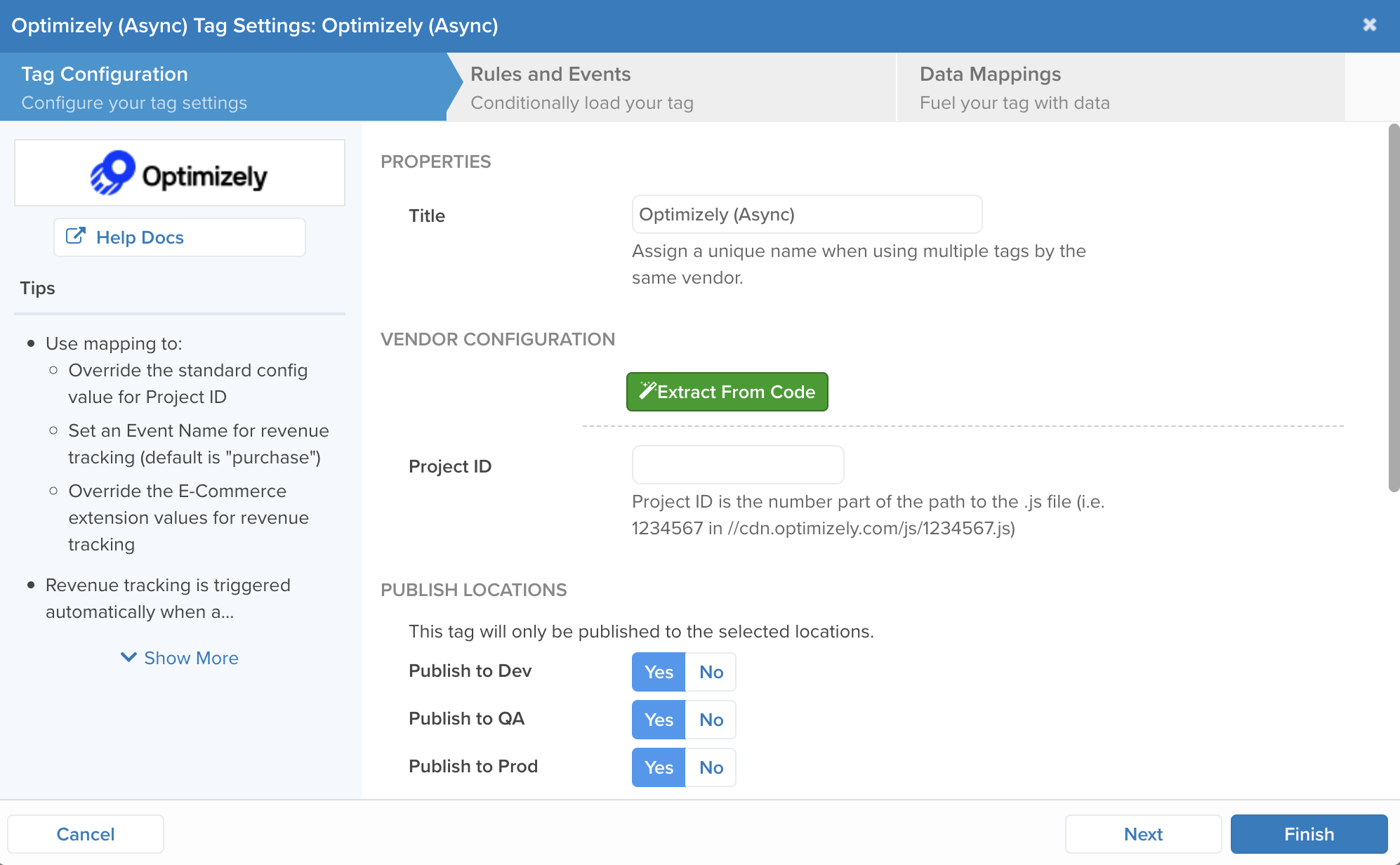
Task: Click the Optimizely logo image
Action: 179,173
